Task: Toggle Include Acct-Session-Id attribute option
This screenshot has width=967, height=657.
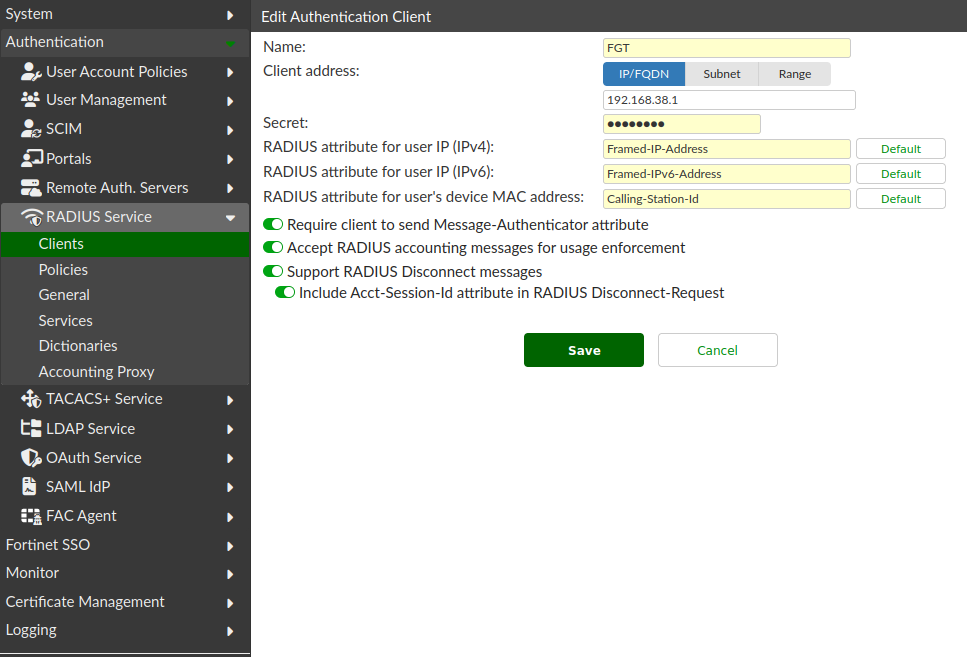Action: [285, 293]
